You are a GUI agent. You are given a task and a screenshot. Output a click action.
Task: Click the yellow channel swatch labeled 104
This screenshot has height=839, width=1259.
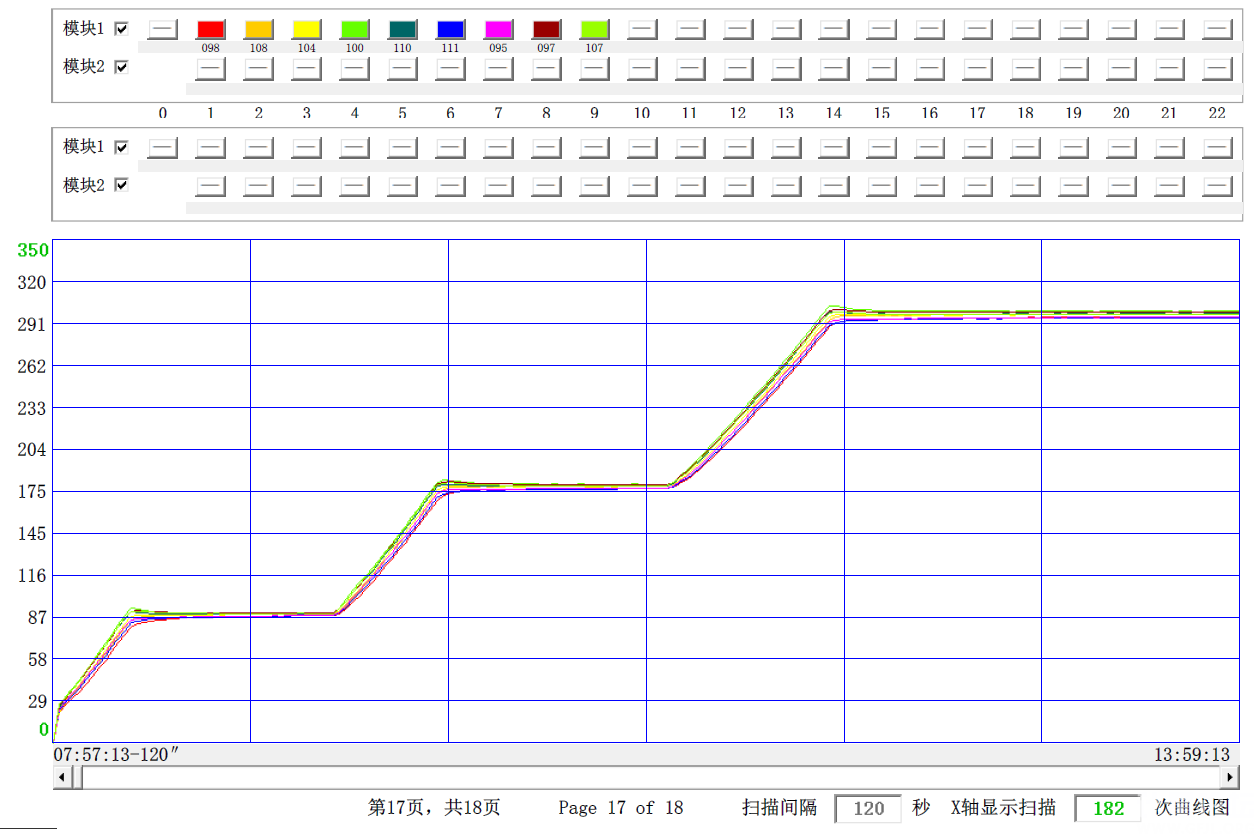coord(306,29)
